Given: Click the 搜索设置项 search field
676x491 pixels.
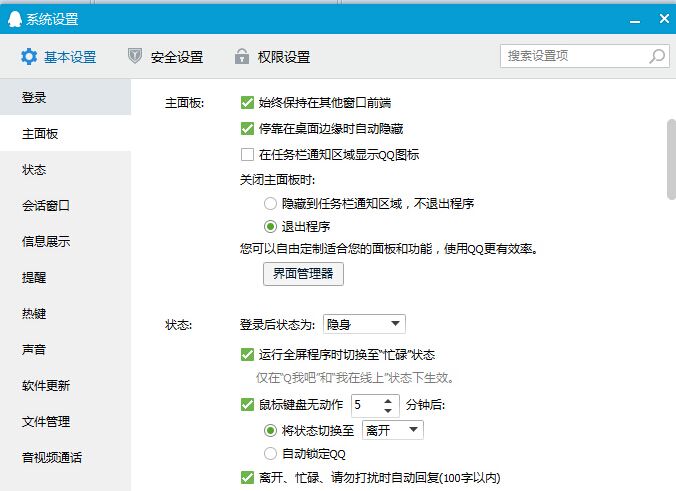Looking at the screenshot, I should [x=585, y=56].
